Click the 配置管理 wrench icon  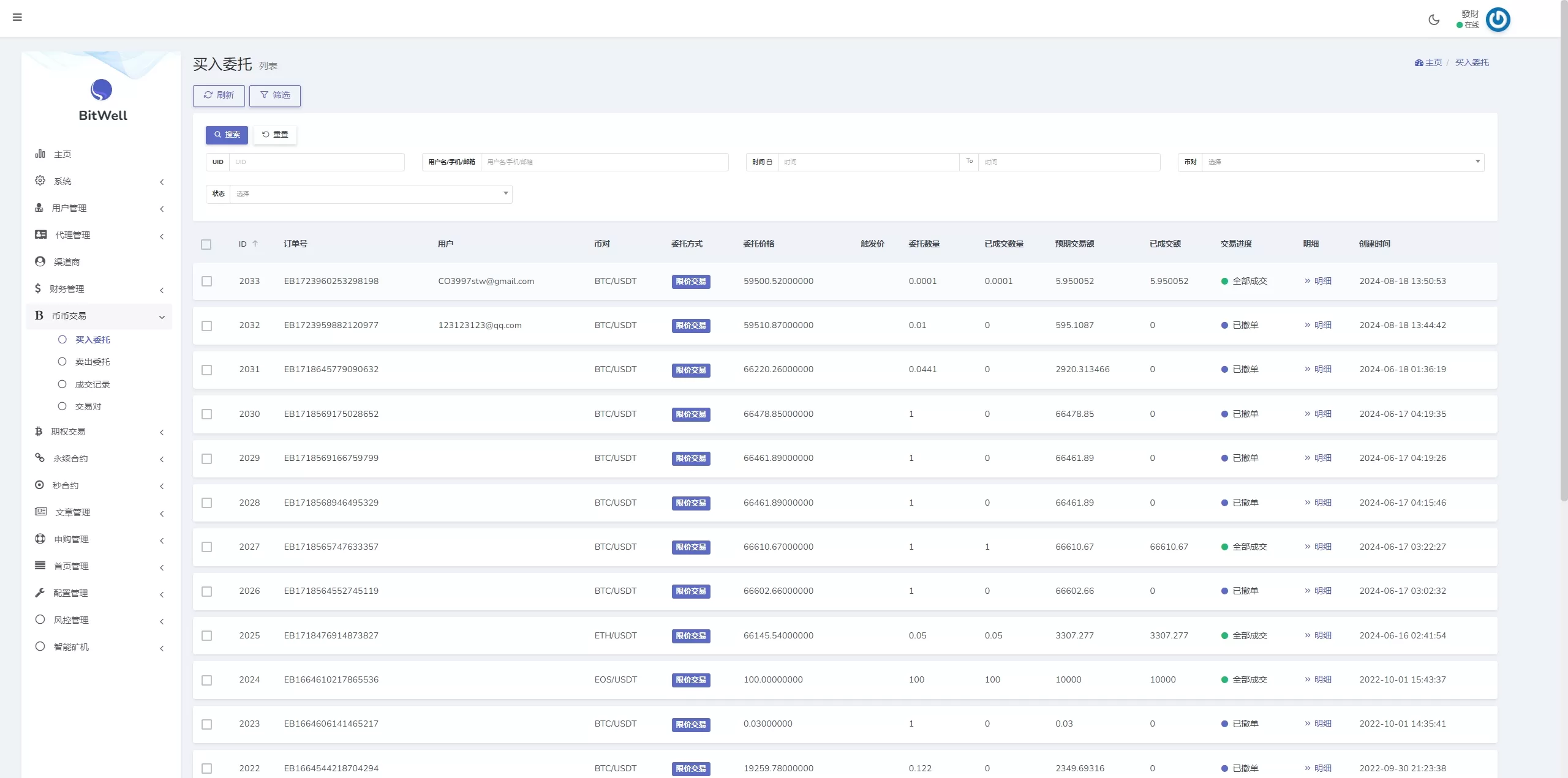(x=40, y=593)
